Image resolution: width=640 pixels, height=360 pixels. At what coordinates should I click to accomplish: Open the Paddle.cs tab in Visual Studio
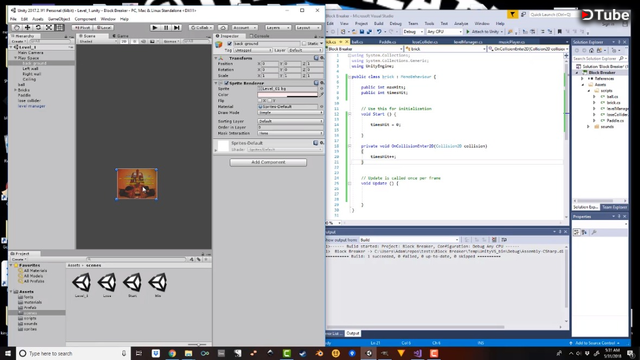click(387, 42)
